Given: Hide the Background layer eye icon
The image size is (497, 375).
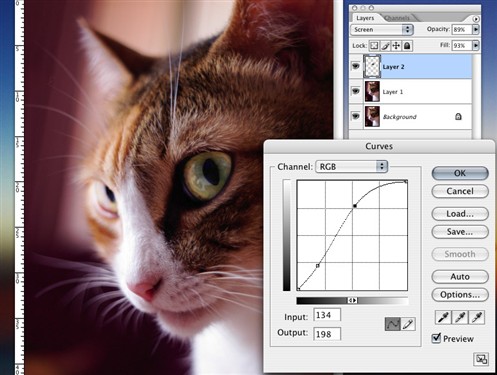Looking at the screenshot, I should pos(356,116).
